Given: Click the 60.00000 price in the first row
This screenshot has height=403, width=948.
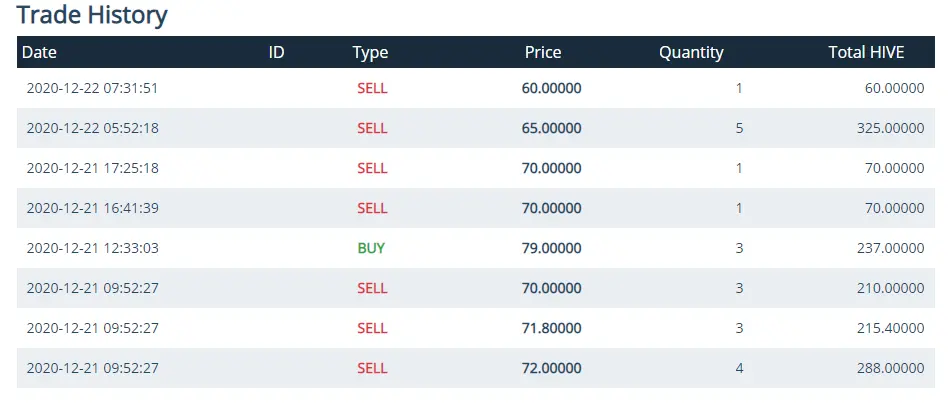Looking at the screenshot, I should [x=551, y=88].
